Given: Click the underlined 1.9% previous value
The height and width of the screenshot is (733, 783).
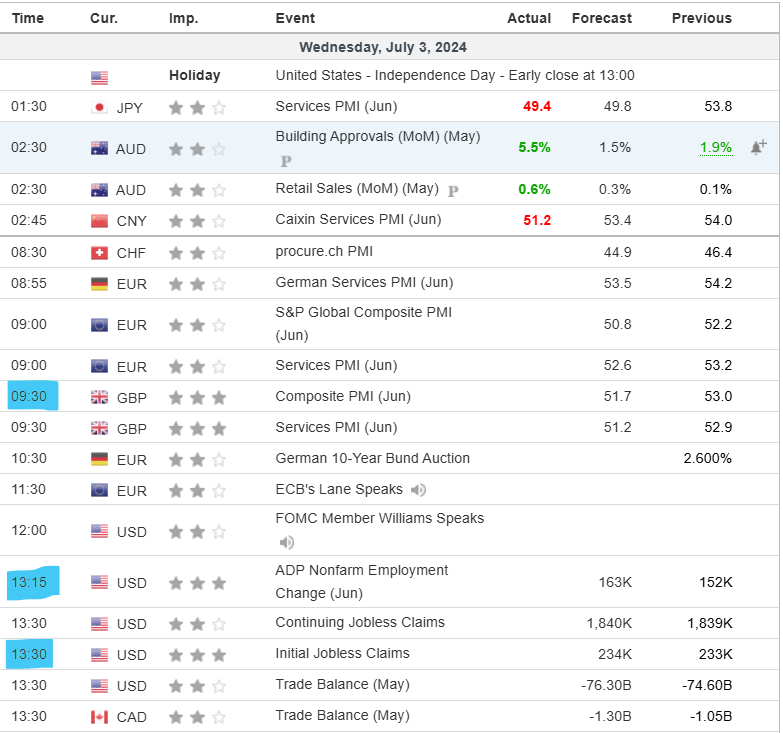Looking at the screenshot, I should coord(715,147).
